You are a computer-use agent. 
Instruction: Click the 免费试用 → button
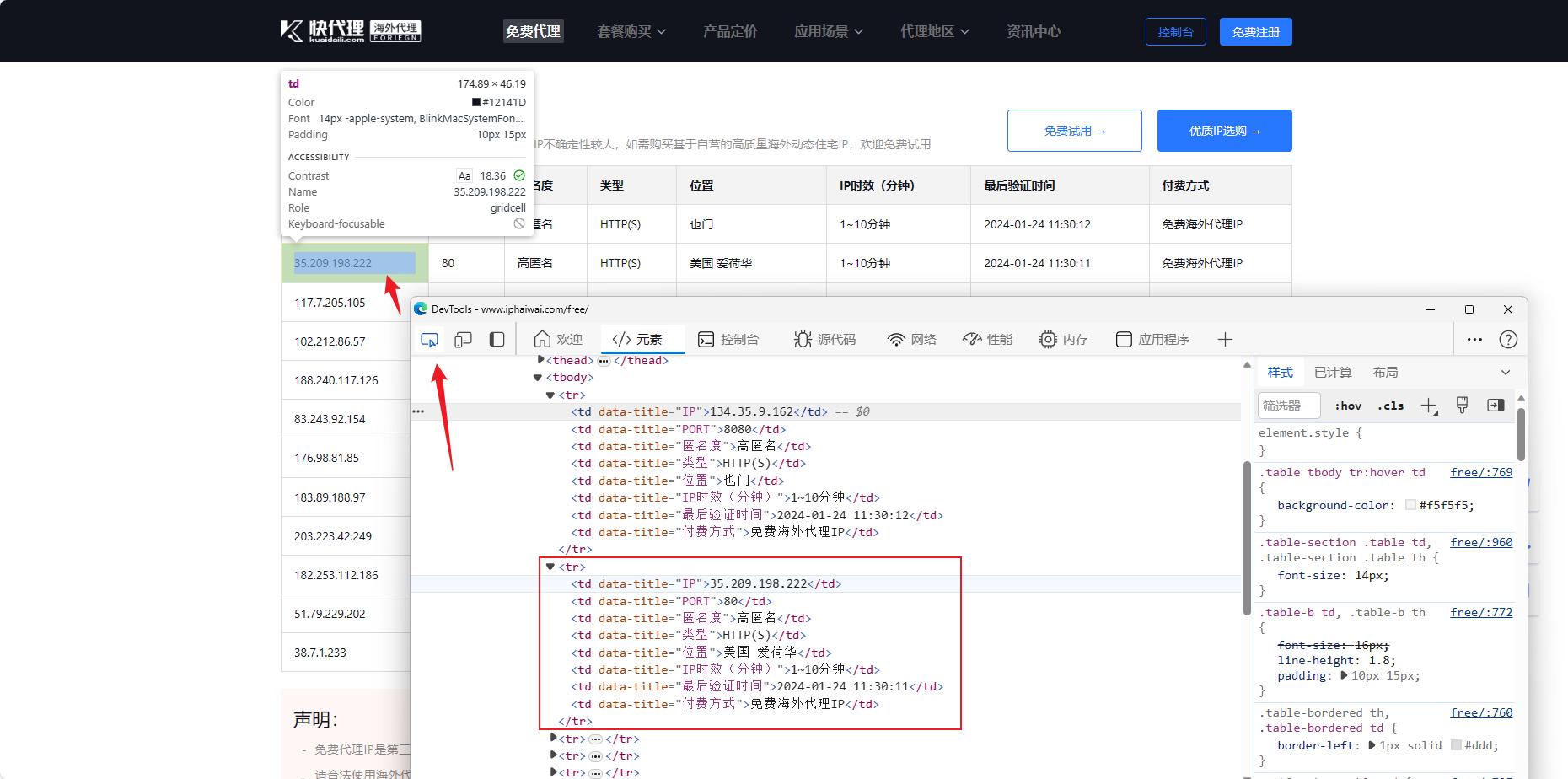[1074, 131]
